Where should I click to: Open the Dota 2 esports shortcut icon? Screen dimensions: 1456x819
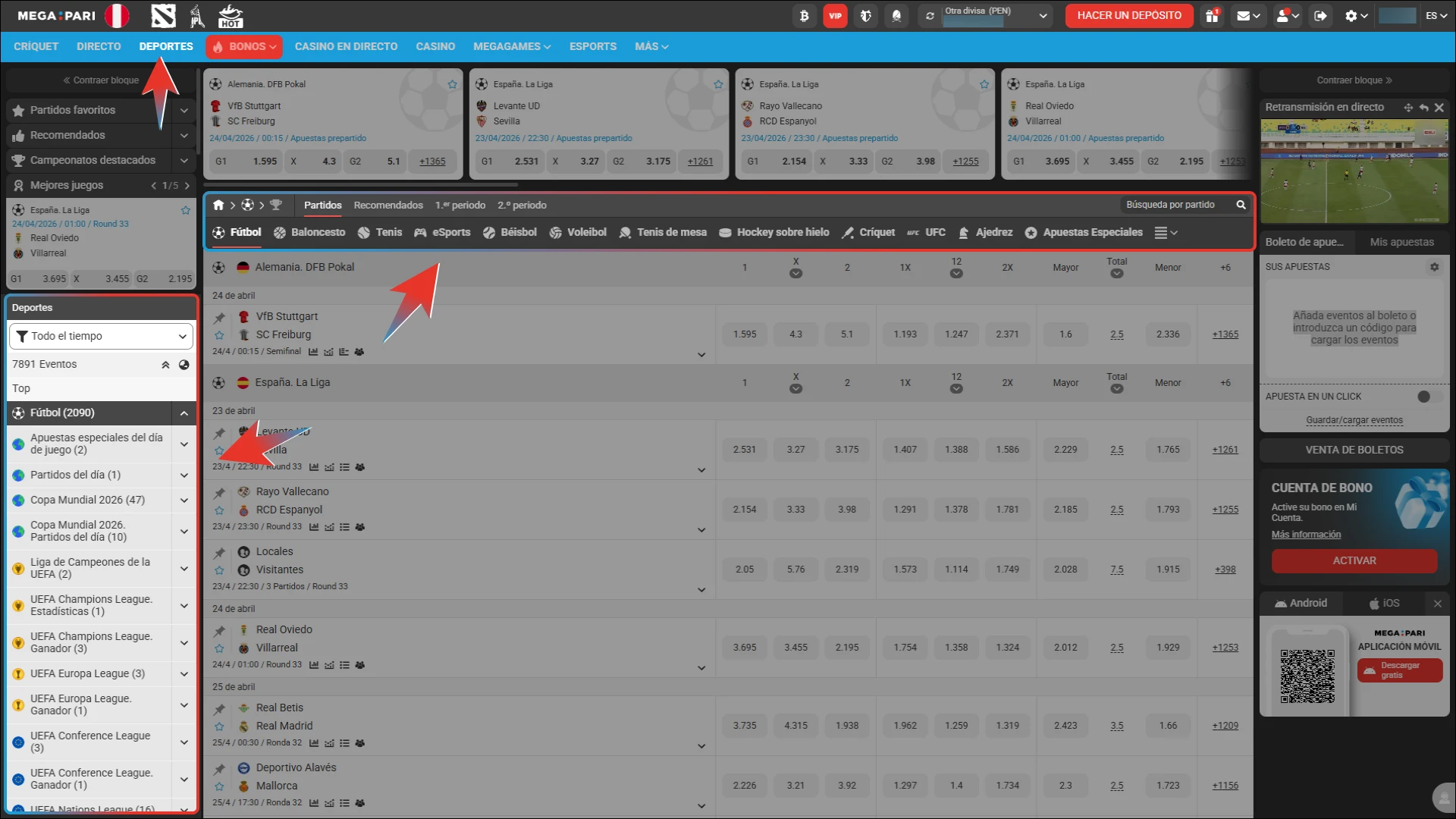163,16
